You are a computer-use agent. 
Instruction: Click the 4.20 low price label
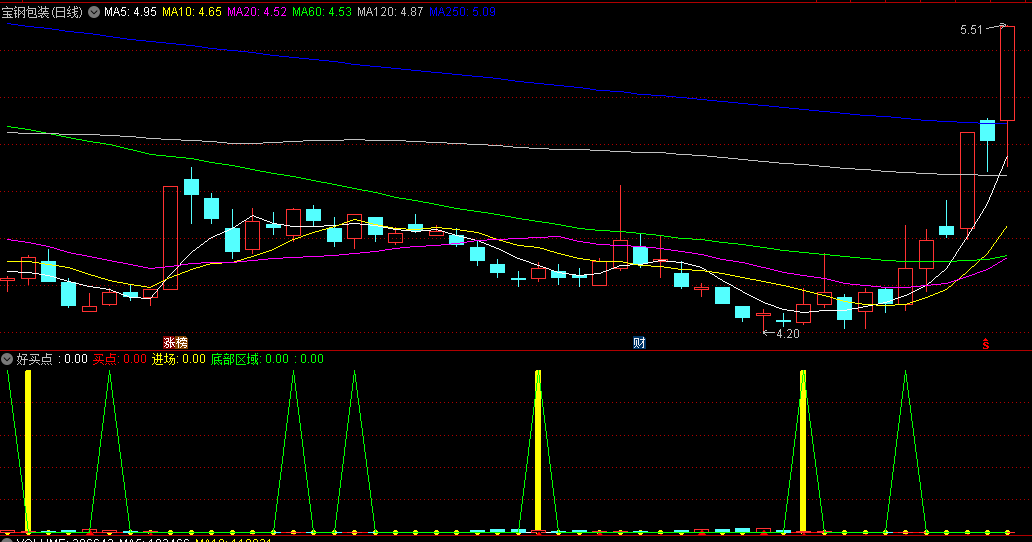[788, 333]
